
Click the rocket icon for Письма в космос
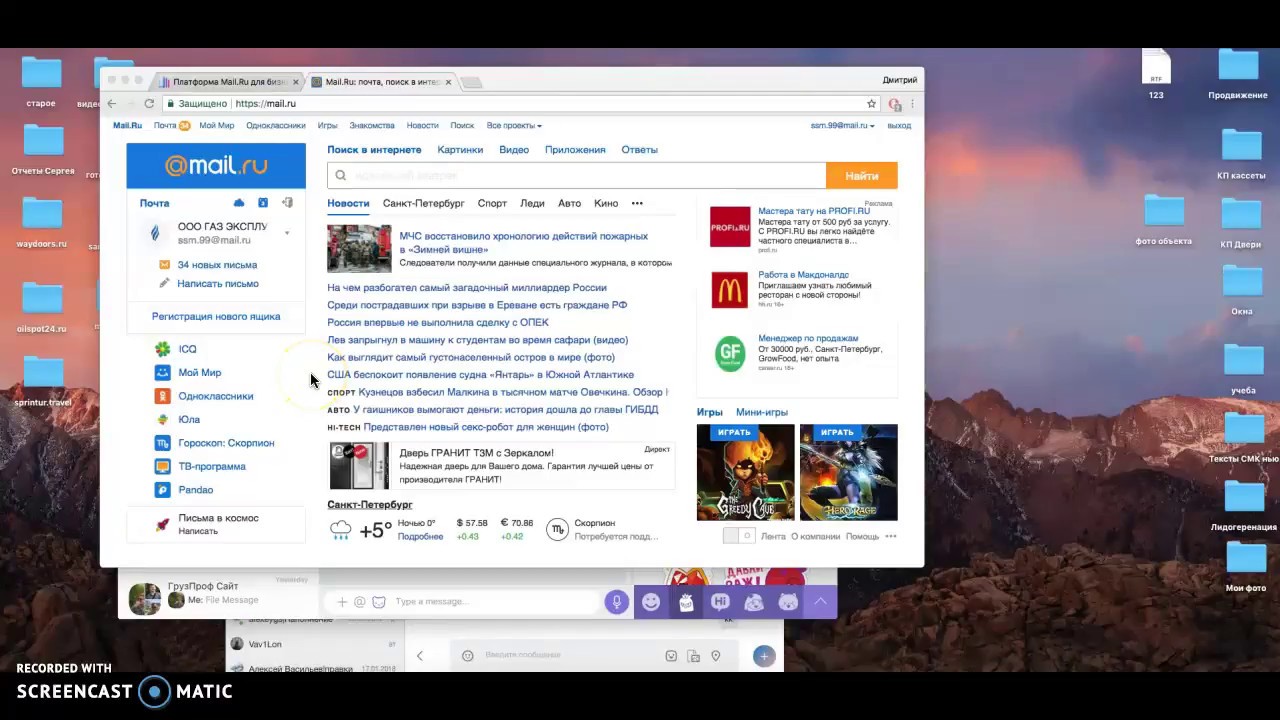(162, 524)
